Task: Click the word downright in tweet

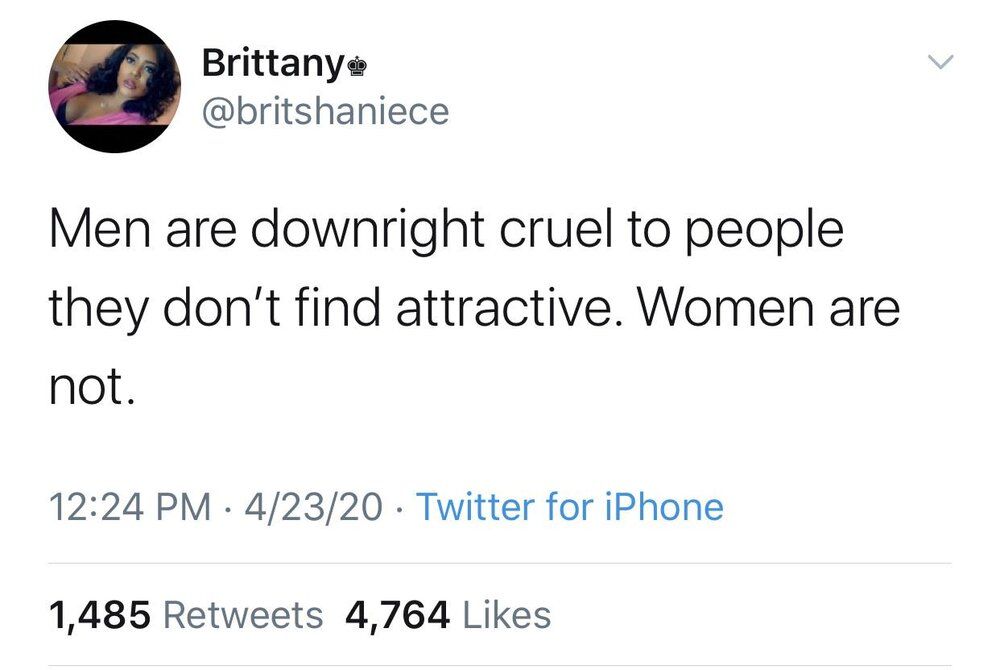Action: (367, 231)
